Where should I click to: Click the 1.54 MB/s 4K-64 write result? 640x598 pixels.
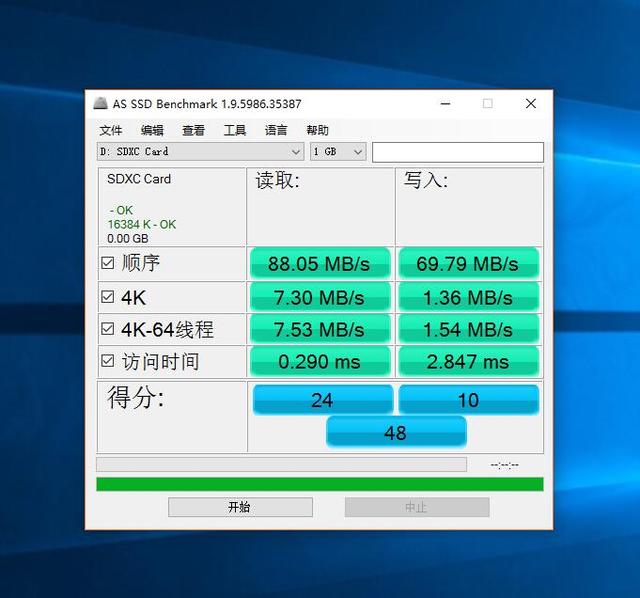click(x=469, y=329)
